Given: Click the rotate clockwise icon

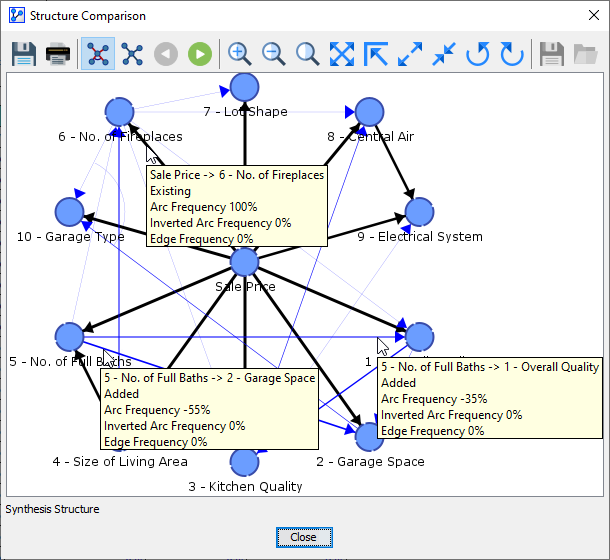Looking at the screenshot, I should tap(512, 54).
